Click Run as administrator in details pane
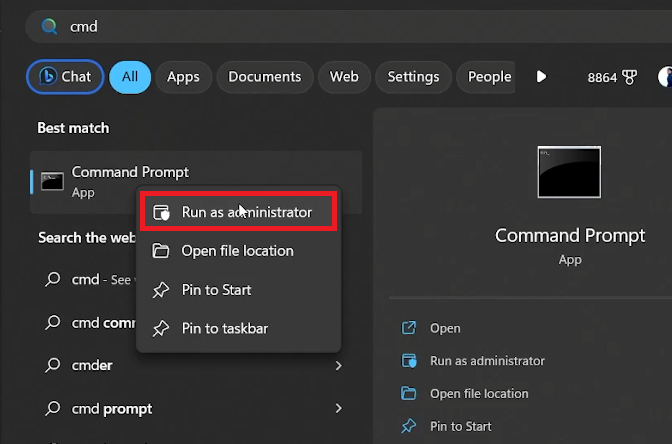The width and height of the screenshot is (672, 444). point(487,361)
